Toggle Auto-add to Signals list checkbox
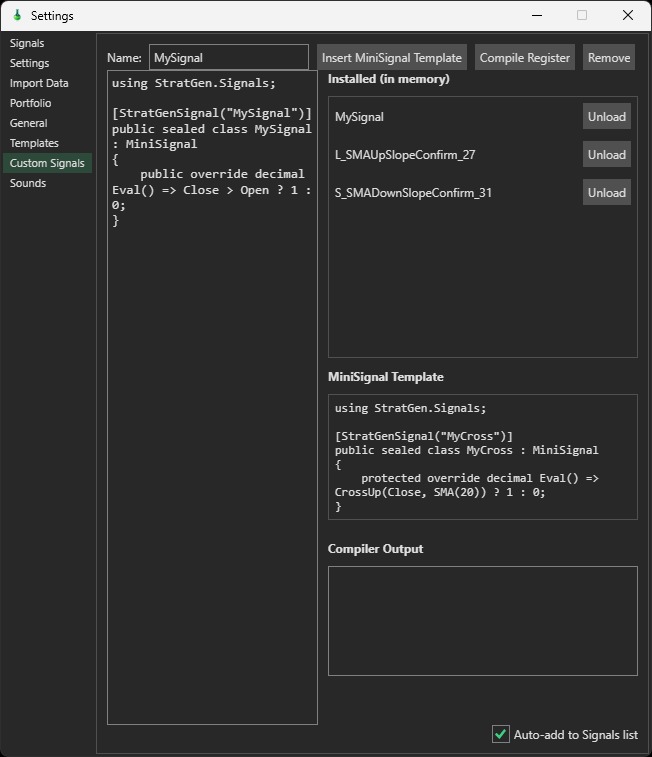 [x=500, y=734]
